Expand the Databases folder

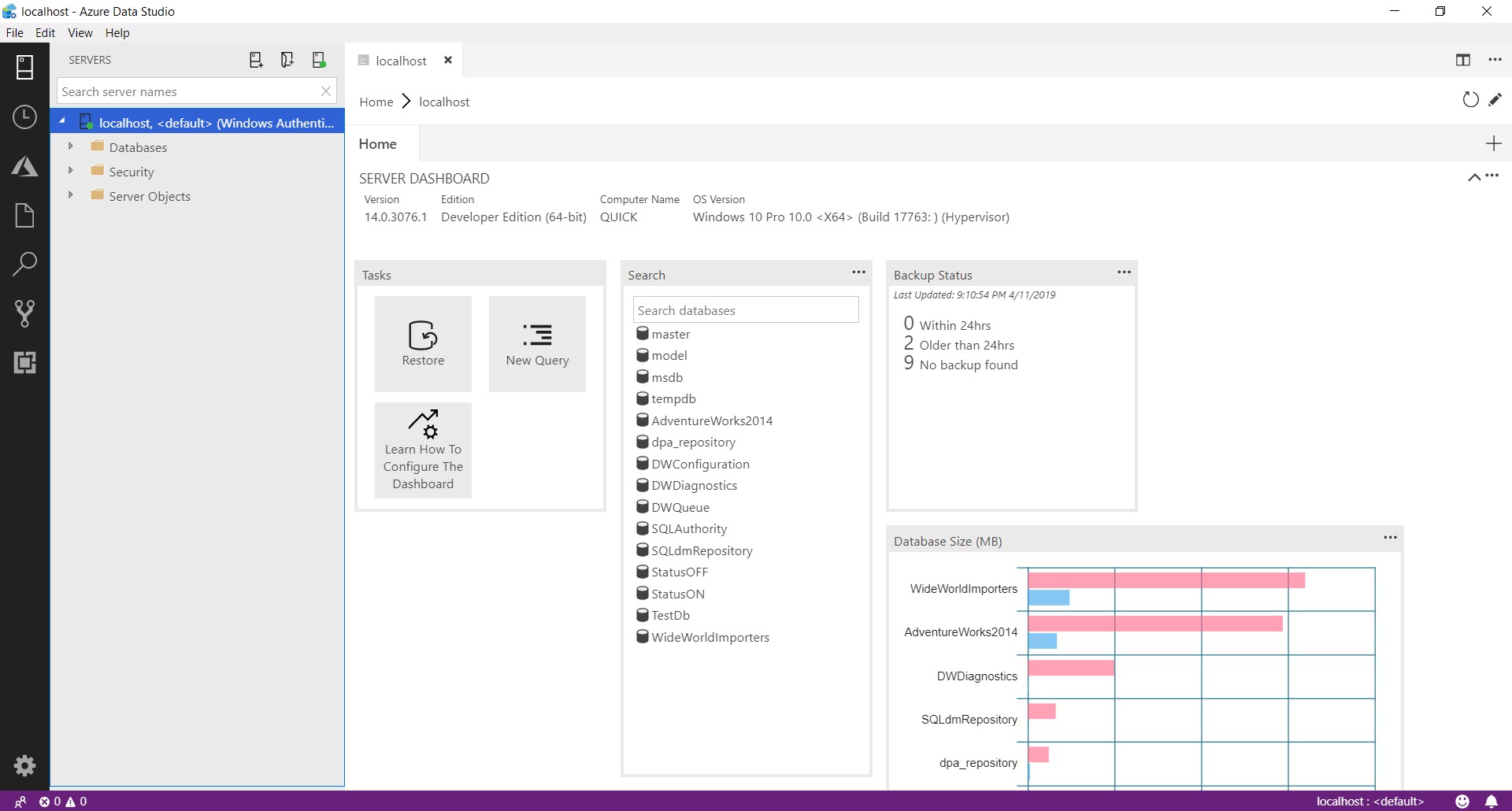coord(70,146)
